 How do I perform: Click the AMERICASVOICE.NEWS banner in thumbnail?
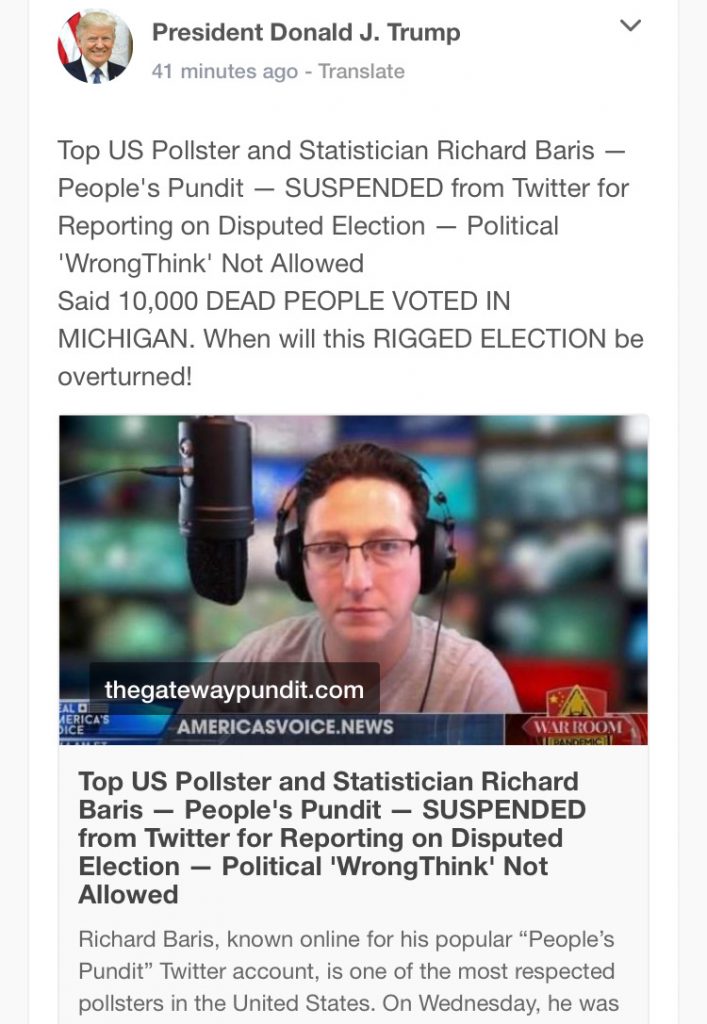[285, 727]
